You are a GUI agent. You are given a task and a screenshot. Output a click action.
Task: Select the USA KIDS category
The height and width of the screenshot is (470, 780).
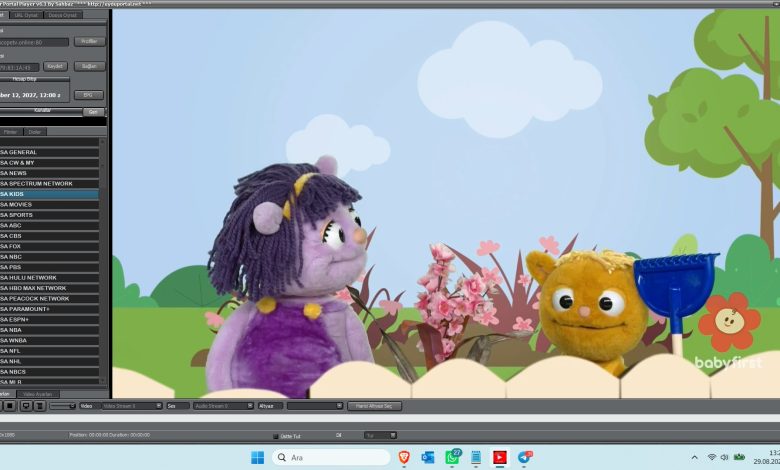(x=49, y=194)
